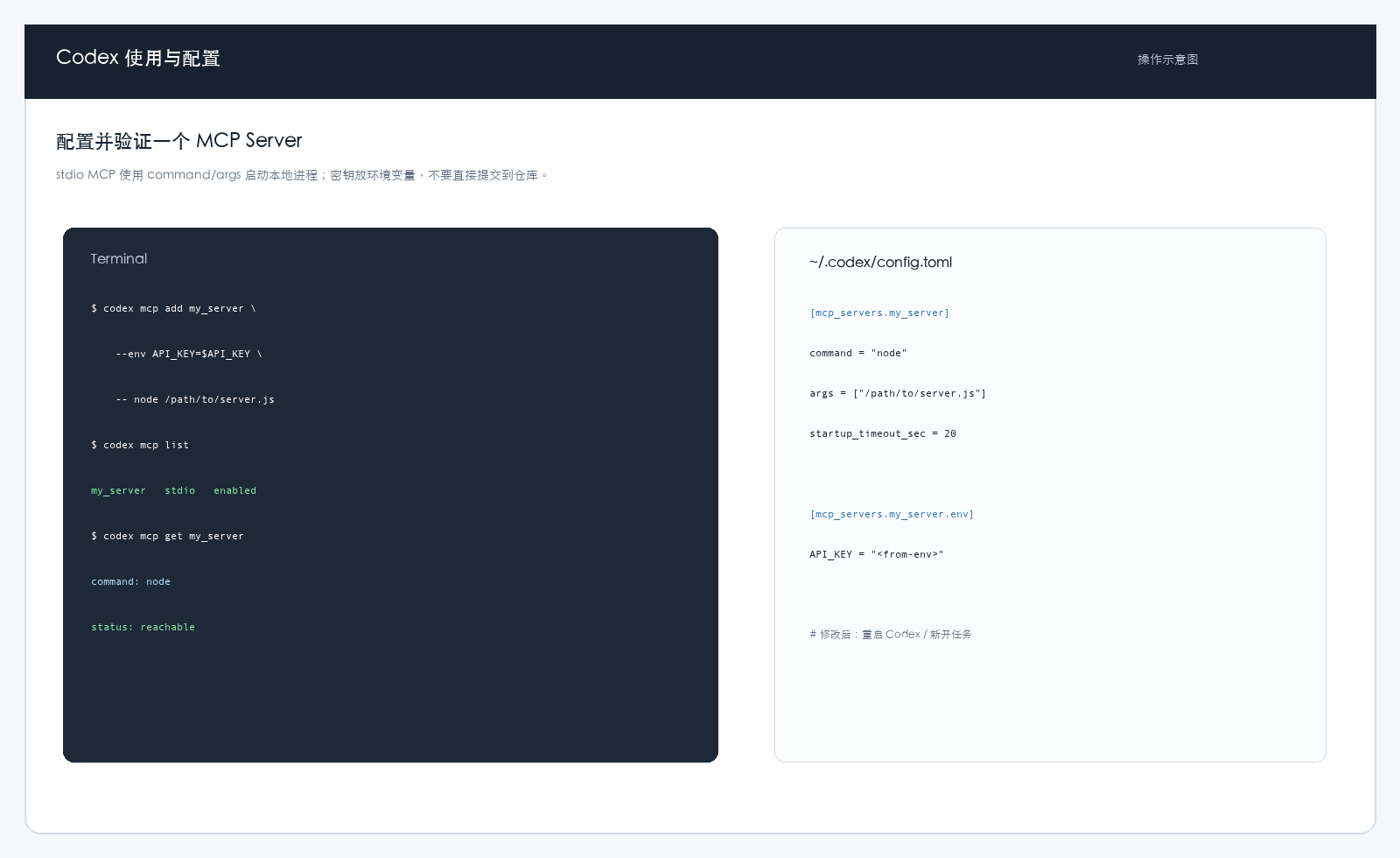Click config line 'command = "node"'
The image size is (1400, 858).
(x=858, y=353)
